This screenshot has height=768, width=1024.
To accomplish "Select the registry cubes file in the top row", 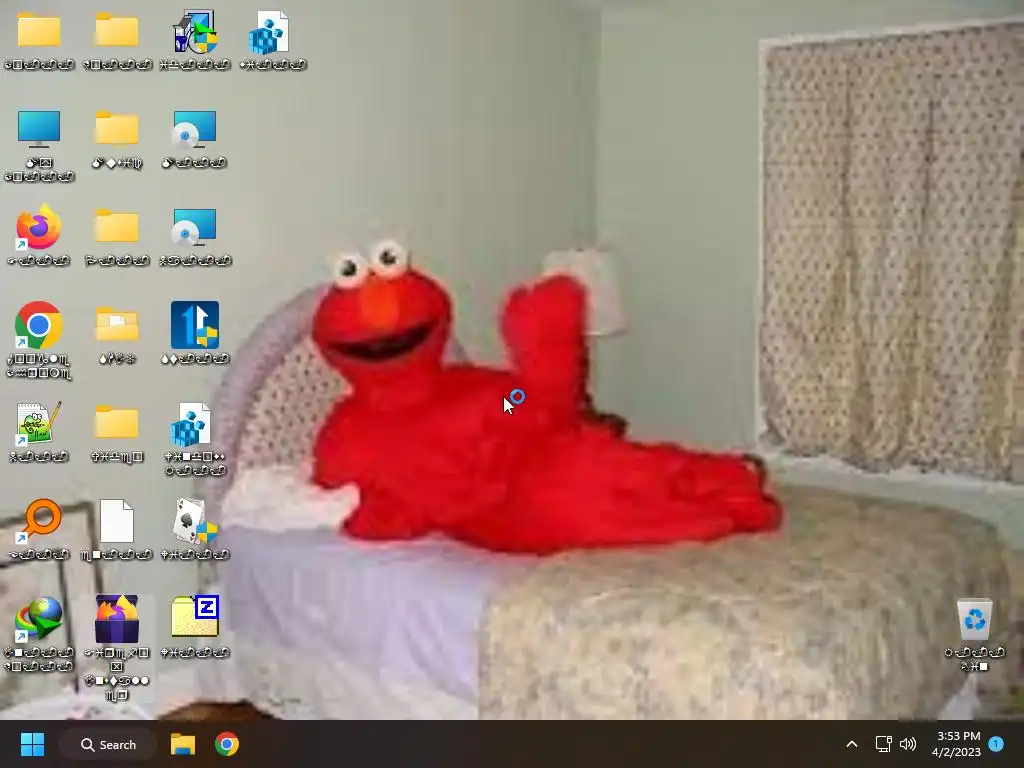I will (270, 31).
